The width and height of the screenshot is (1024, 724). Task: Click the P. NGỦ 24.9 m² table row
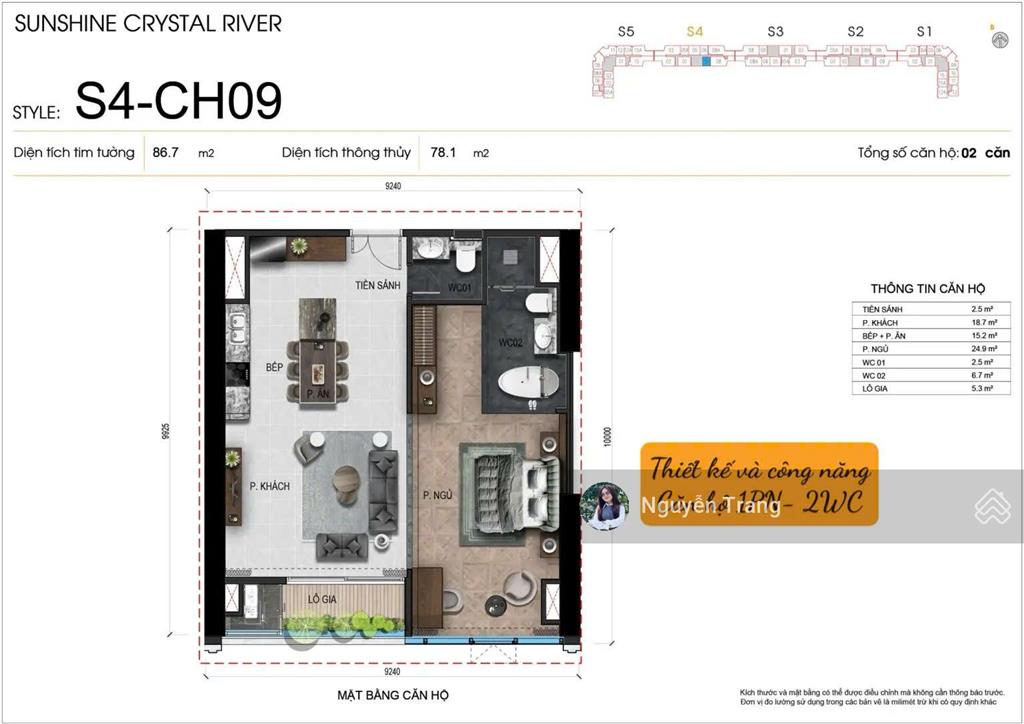coord(931,349)
